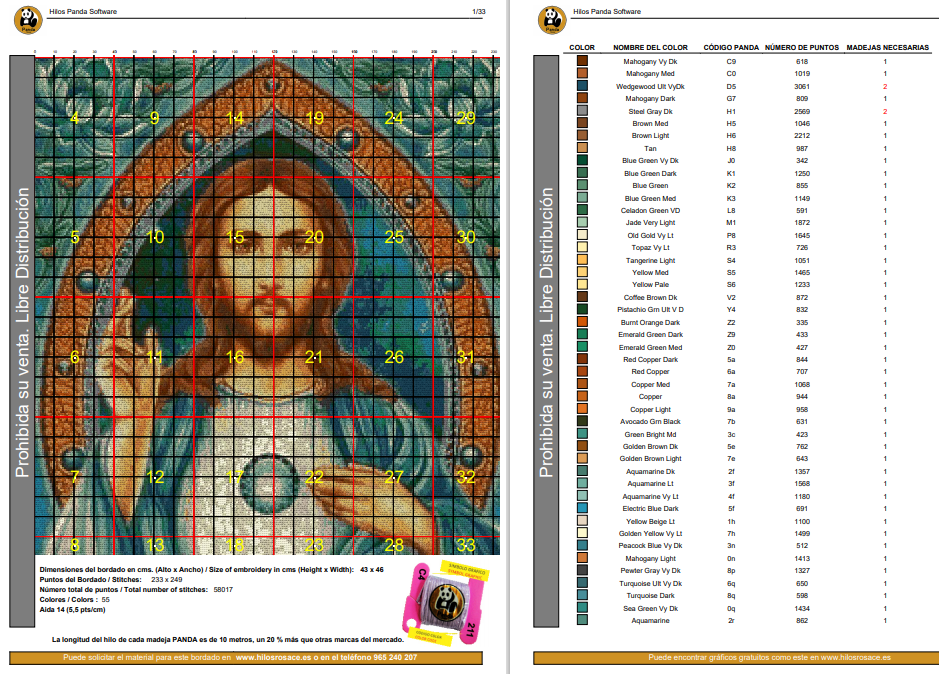Click pattern section number 15
Screen dimensions: 939x674
click(235, 237)
